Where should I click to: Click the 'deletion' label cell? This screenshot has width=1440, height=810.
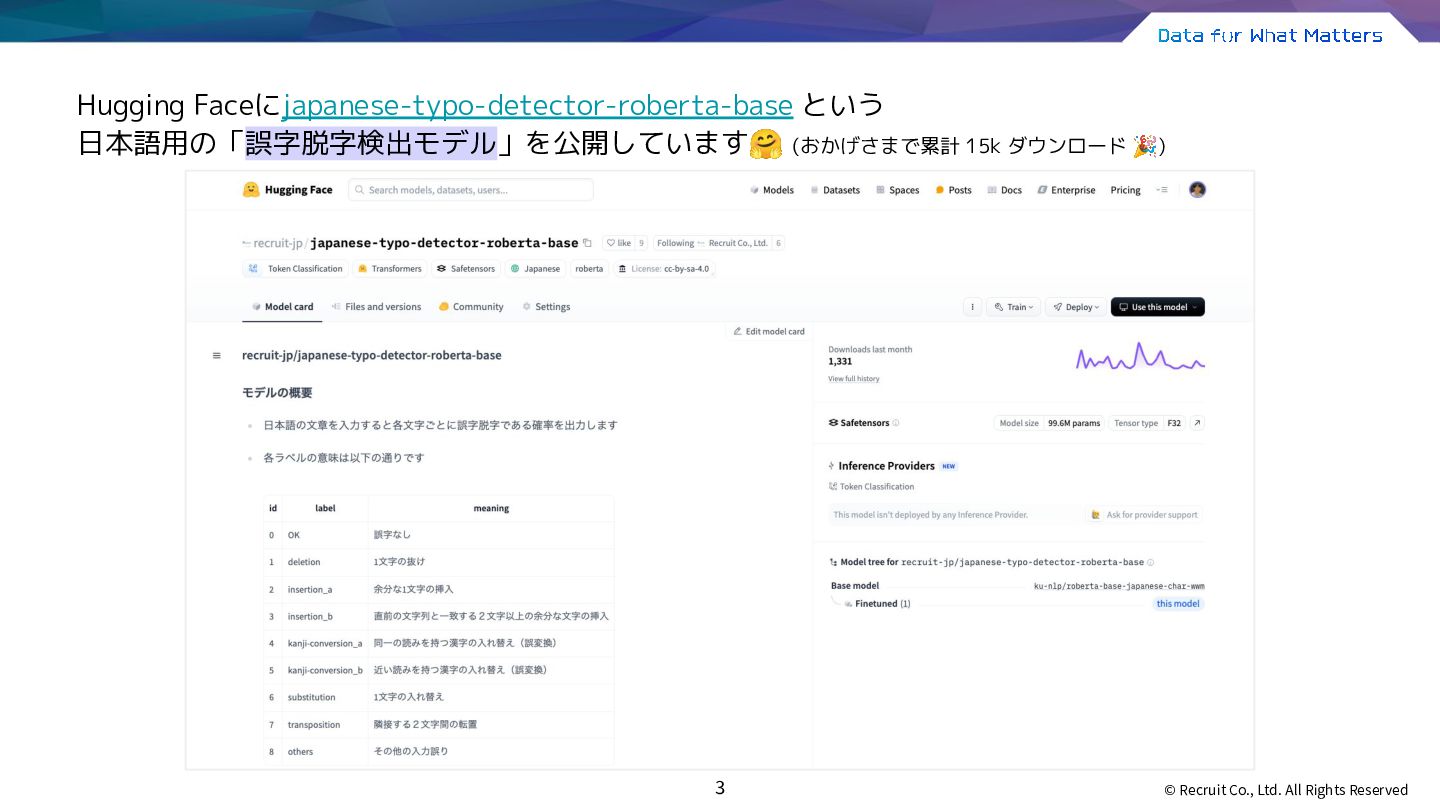coord(325,562)
